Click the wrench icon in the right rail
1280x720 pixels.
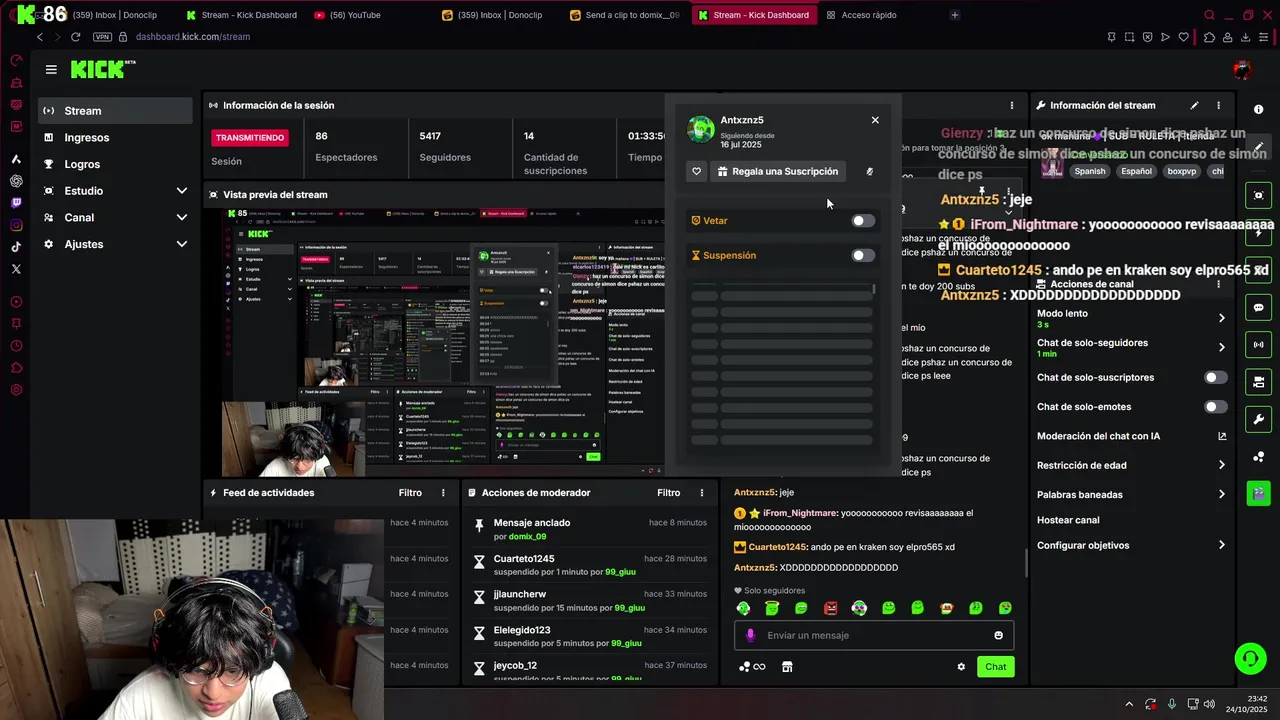1258,419
